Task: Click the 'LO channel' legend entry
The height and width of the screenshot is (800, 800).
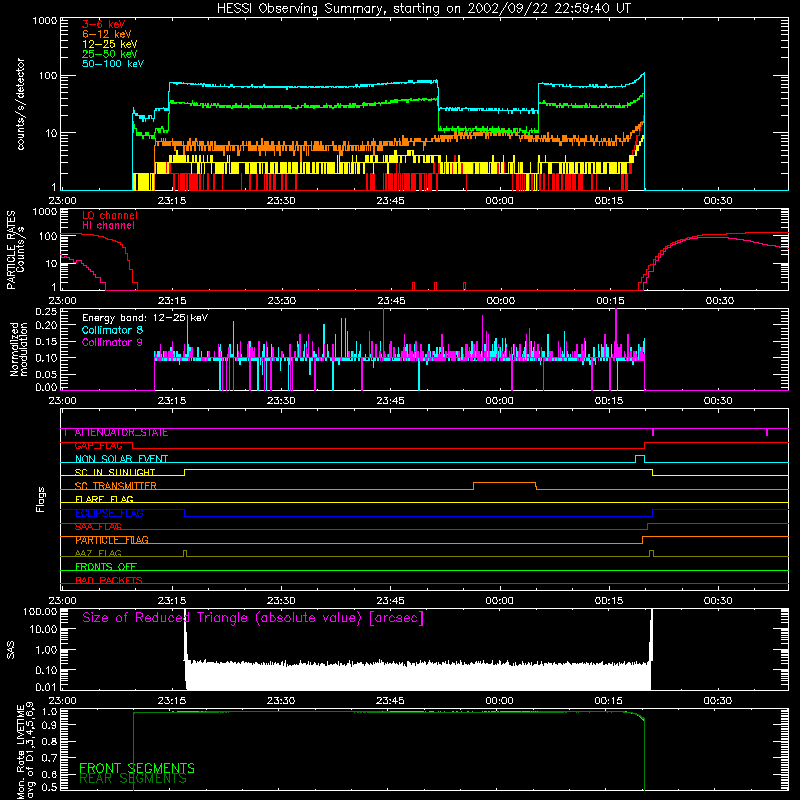Action: pyautogui.click(x=110, y=215)
